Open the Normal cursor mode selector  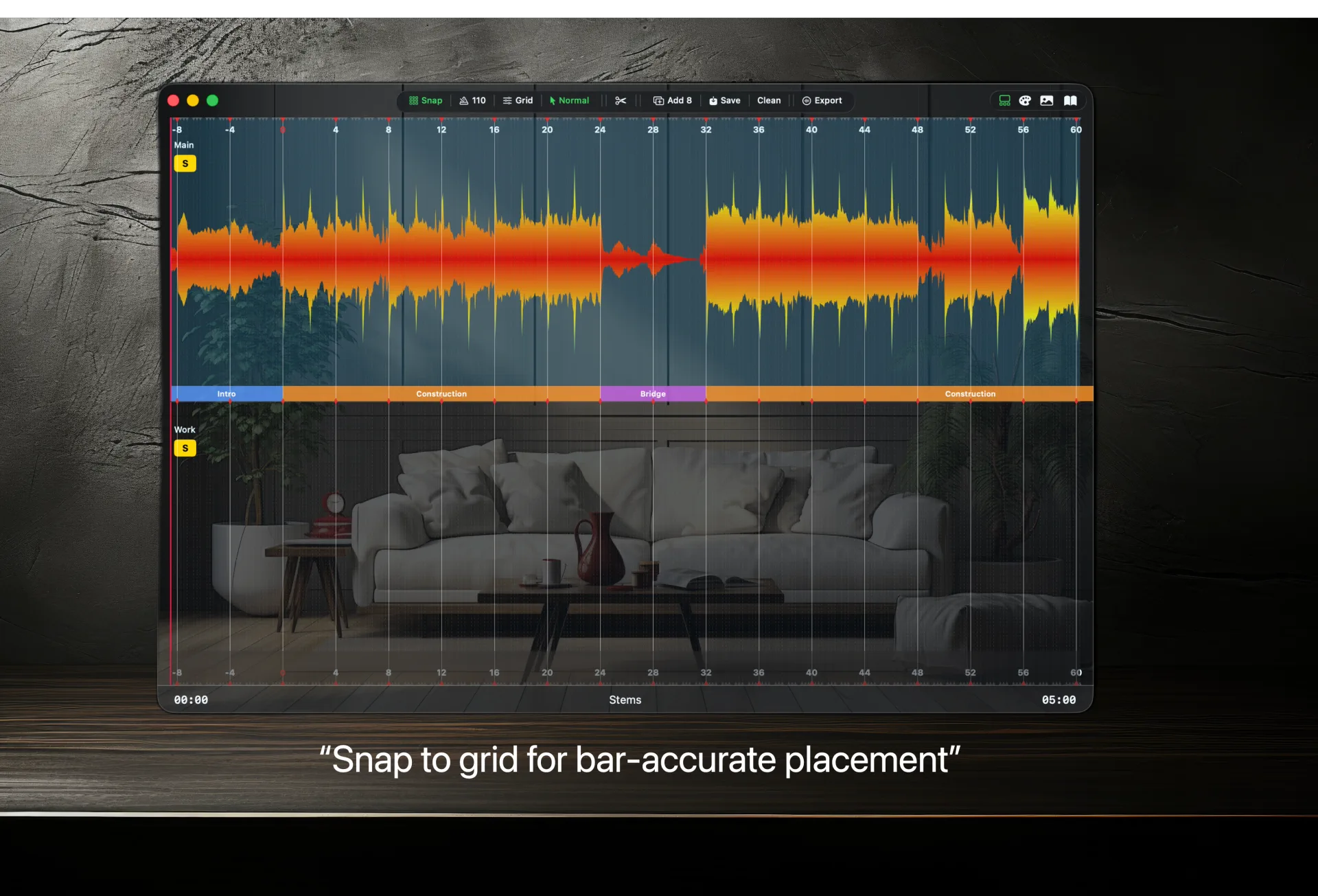pyautogui.click(x=569, y=100)
